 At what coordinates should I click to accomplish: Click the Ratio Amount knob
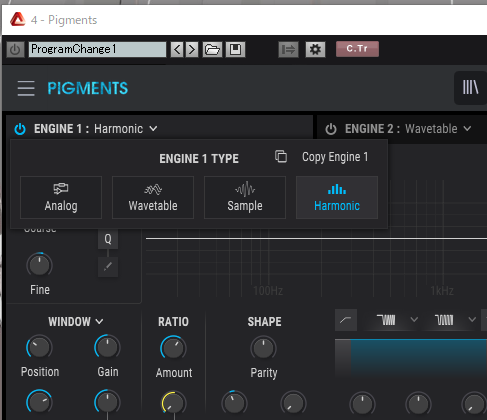pyautogui.click(x=173, y=349)
